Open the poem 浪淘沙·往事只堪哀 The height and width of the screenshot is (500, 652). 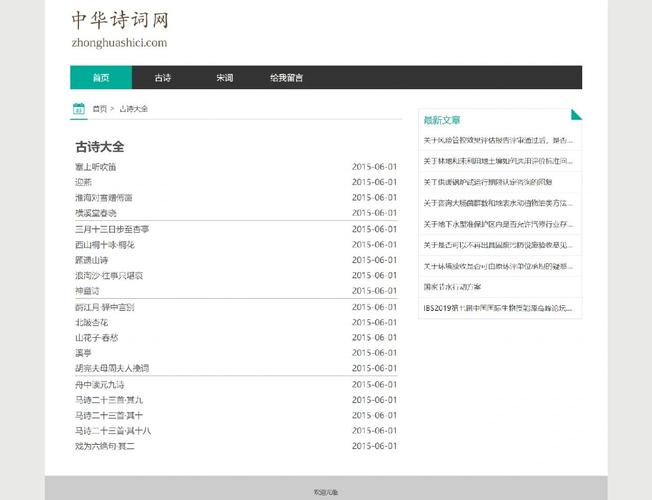109,275
